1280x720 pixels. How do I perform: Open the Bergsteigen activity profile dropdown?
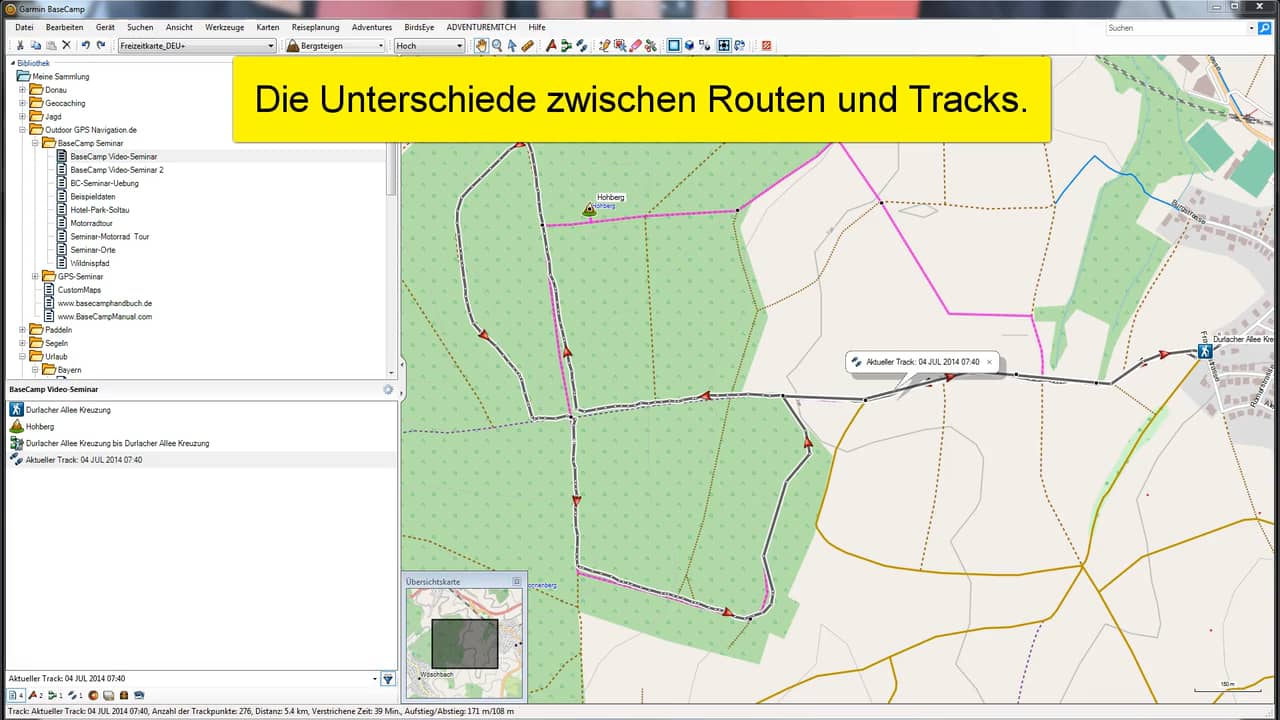[334, 45]
